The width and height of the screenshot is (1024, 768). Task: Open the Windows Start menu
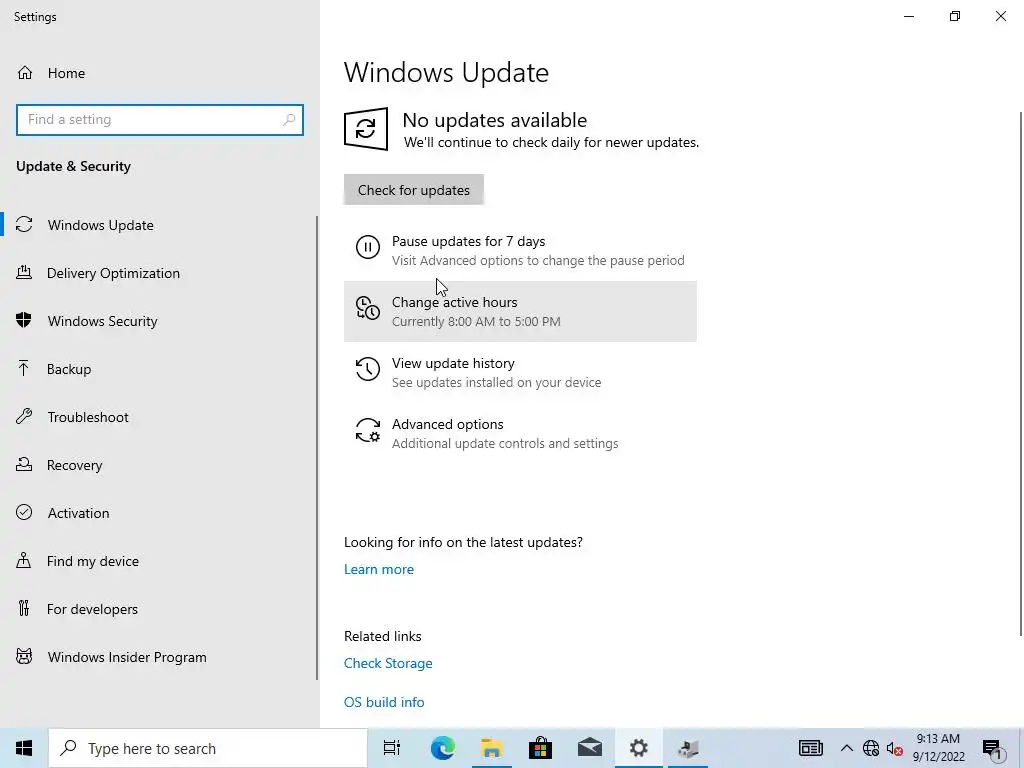coord(24,748)
